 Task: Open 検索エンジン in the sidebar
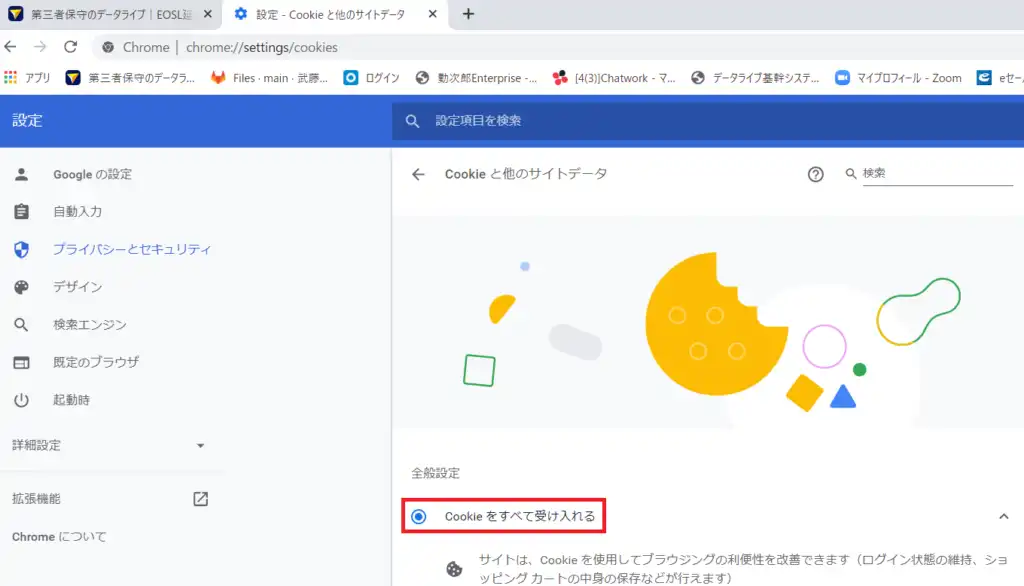(89, 325)
